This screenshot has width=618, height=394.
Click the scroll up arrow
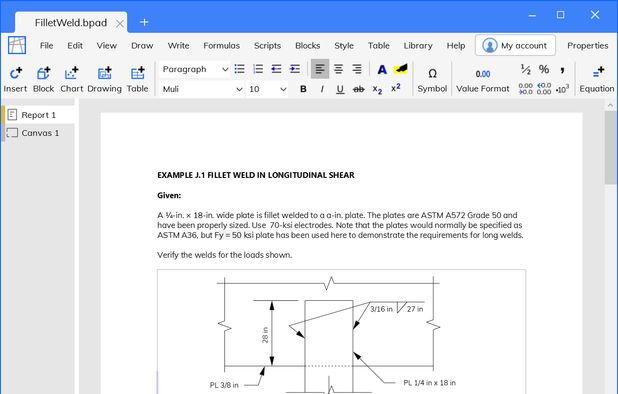(611, 105)
